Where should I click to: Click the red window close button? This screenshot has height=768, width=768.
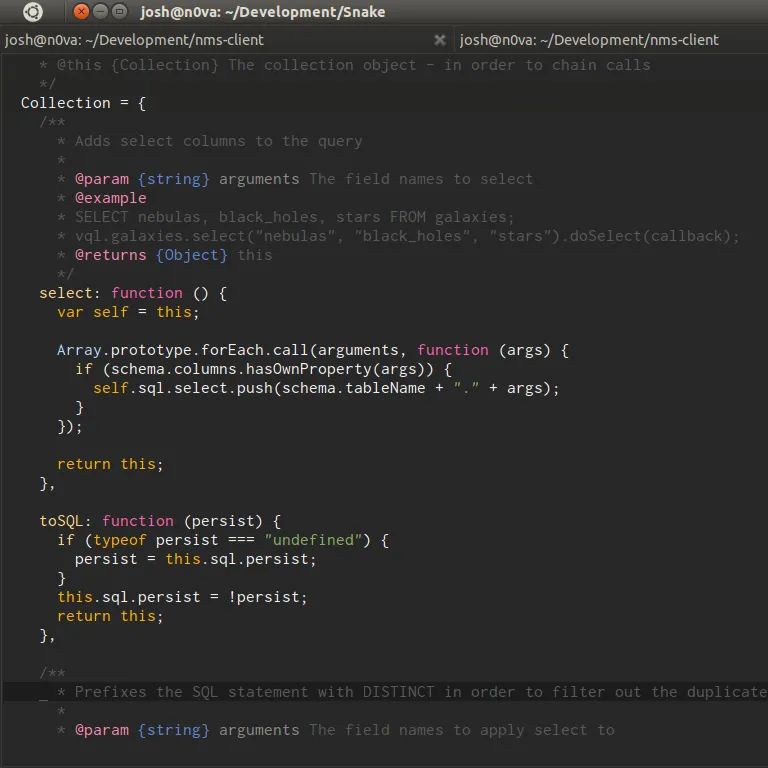coord(81,11)
